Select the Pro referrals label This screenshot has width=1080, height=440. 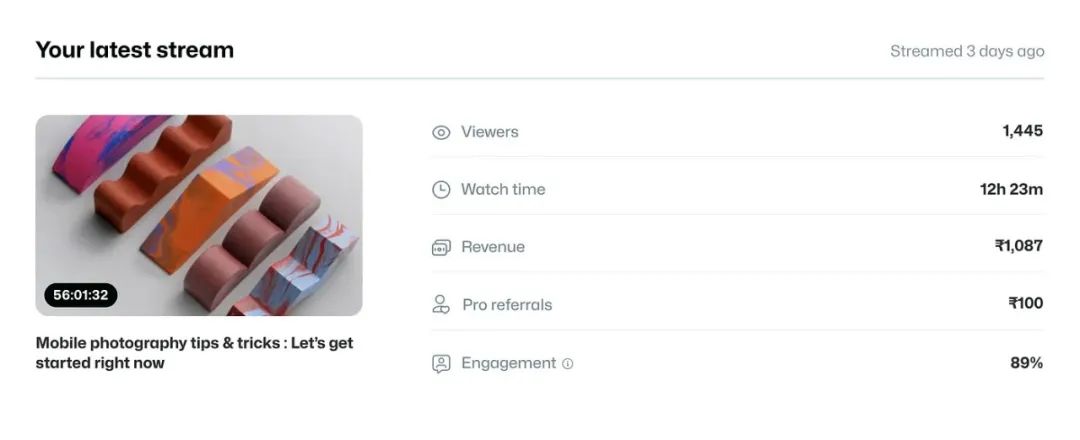click(507, 305)
